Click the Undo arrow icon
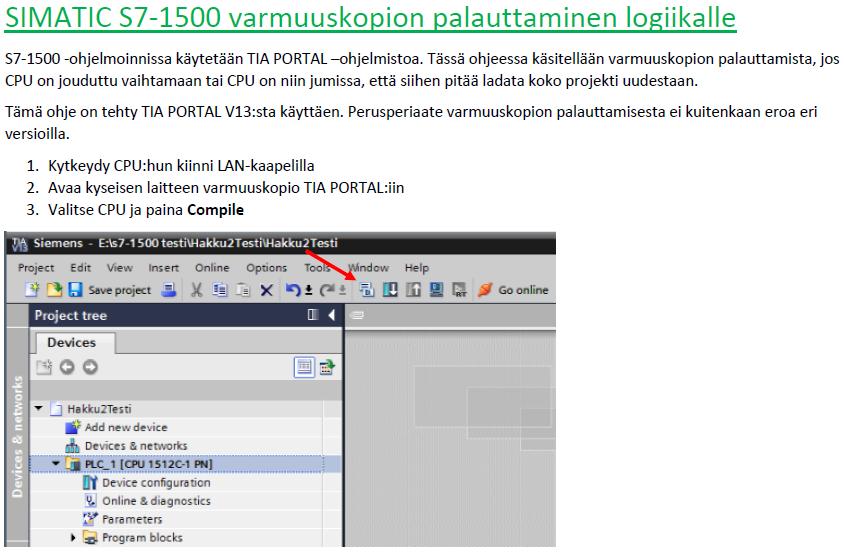This screenshot has height=552, width=844. tap(293, 290)
